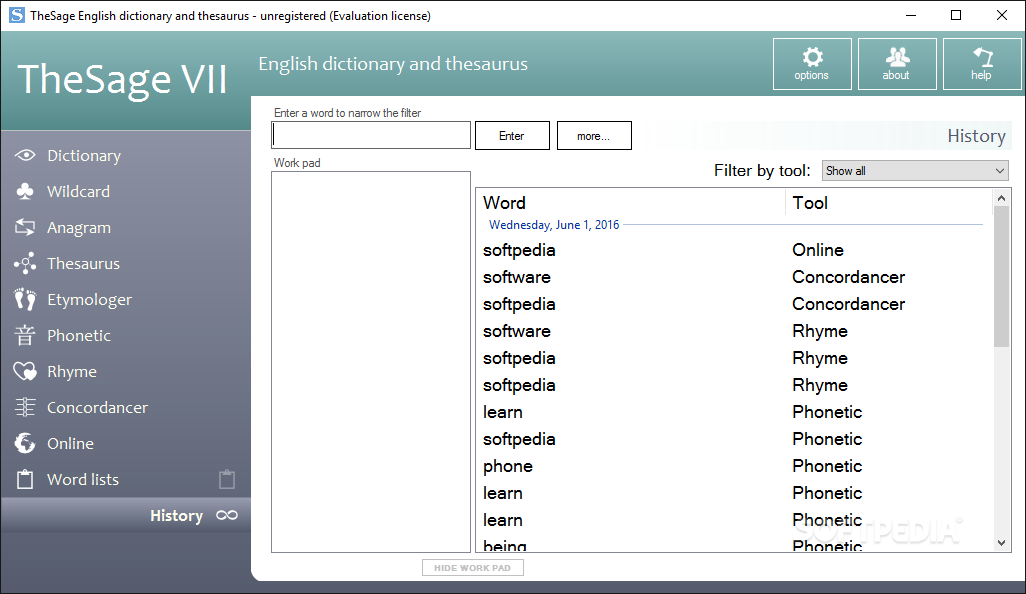Open the Rhyme tool label

click(x=72, y=372)
